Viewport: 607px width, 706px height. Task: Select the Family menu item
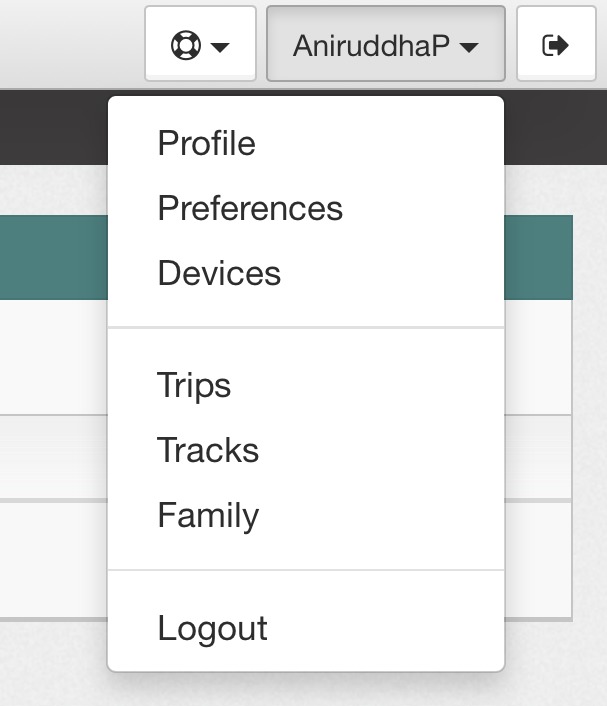[208, 515]
